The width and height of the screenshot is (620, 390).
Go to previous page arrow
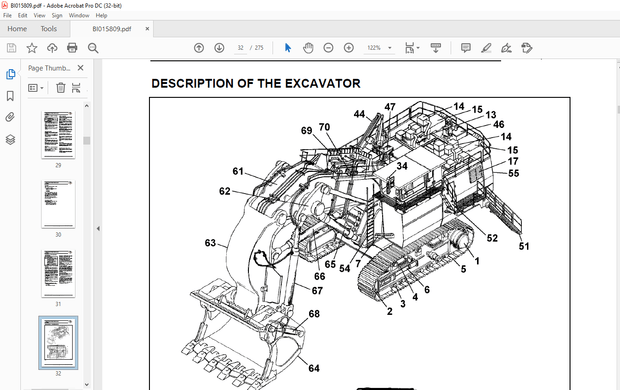pos(199,48)
